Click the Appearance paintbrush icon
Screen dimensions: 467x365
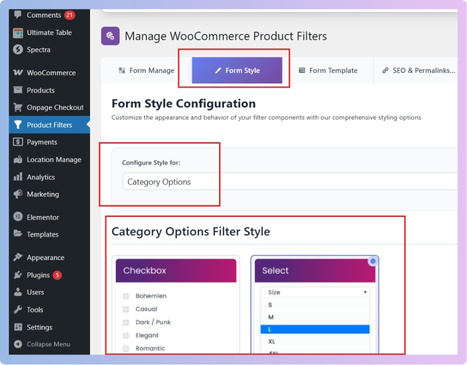tap(18, 257)
